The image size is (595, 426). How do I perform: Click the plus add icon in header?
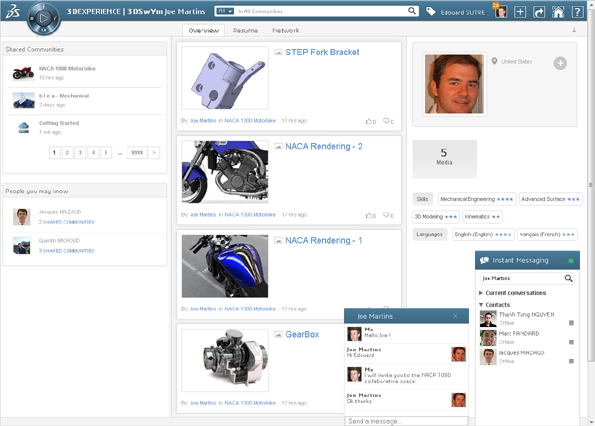coord(520,12)
